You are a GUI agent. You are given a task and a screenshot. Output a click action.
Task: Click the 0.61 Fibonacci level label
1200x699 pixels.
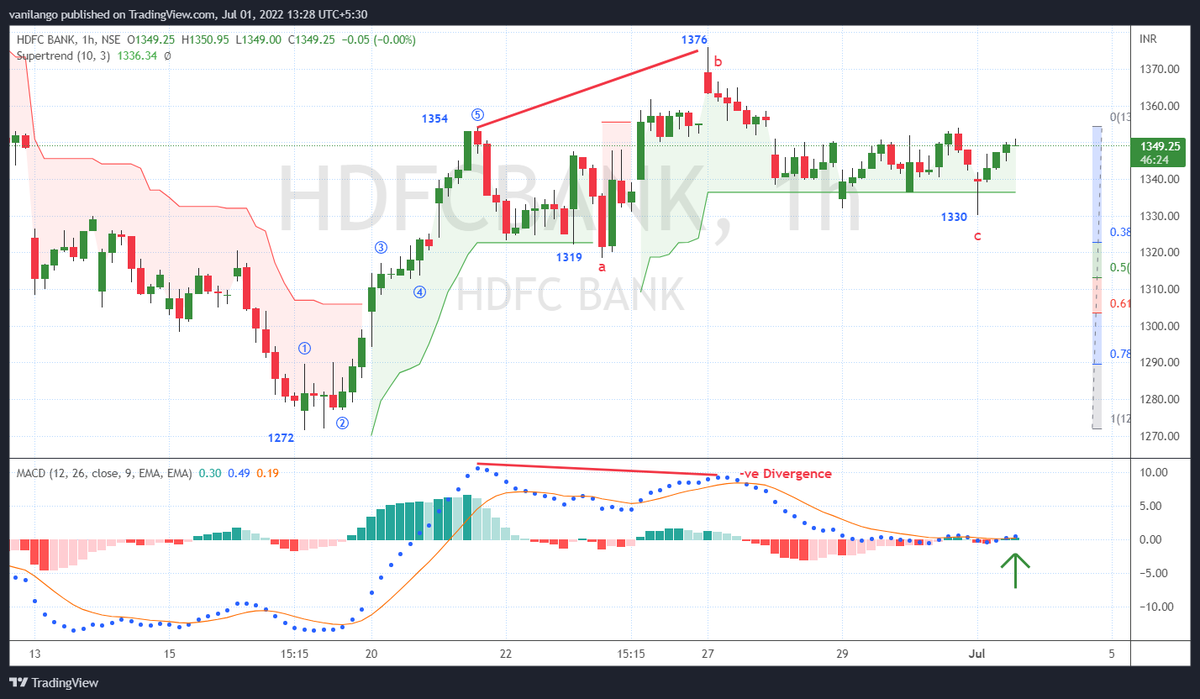(1121, 304)
